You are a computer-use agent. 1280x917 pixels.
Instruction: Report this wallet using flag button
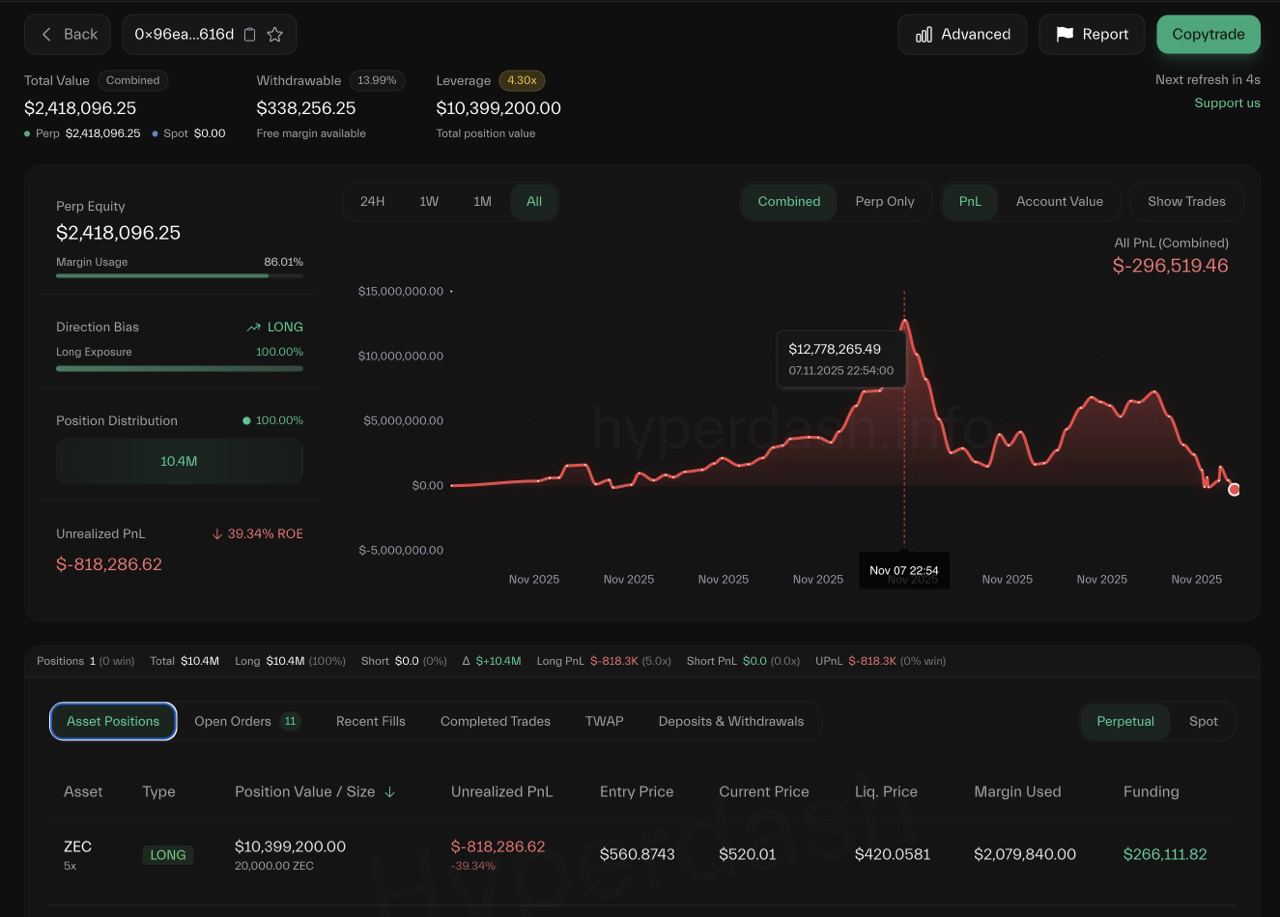(1091, 34)
